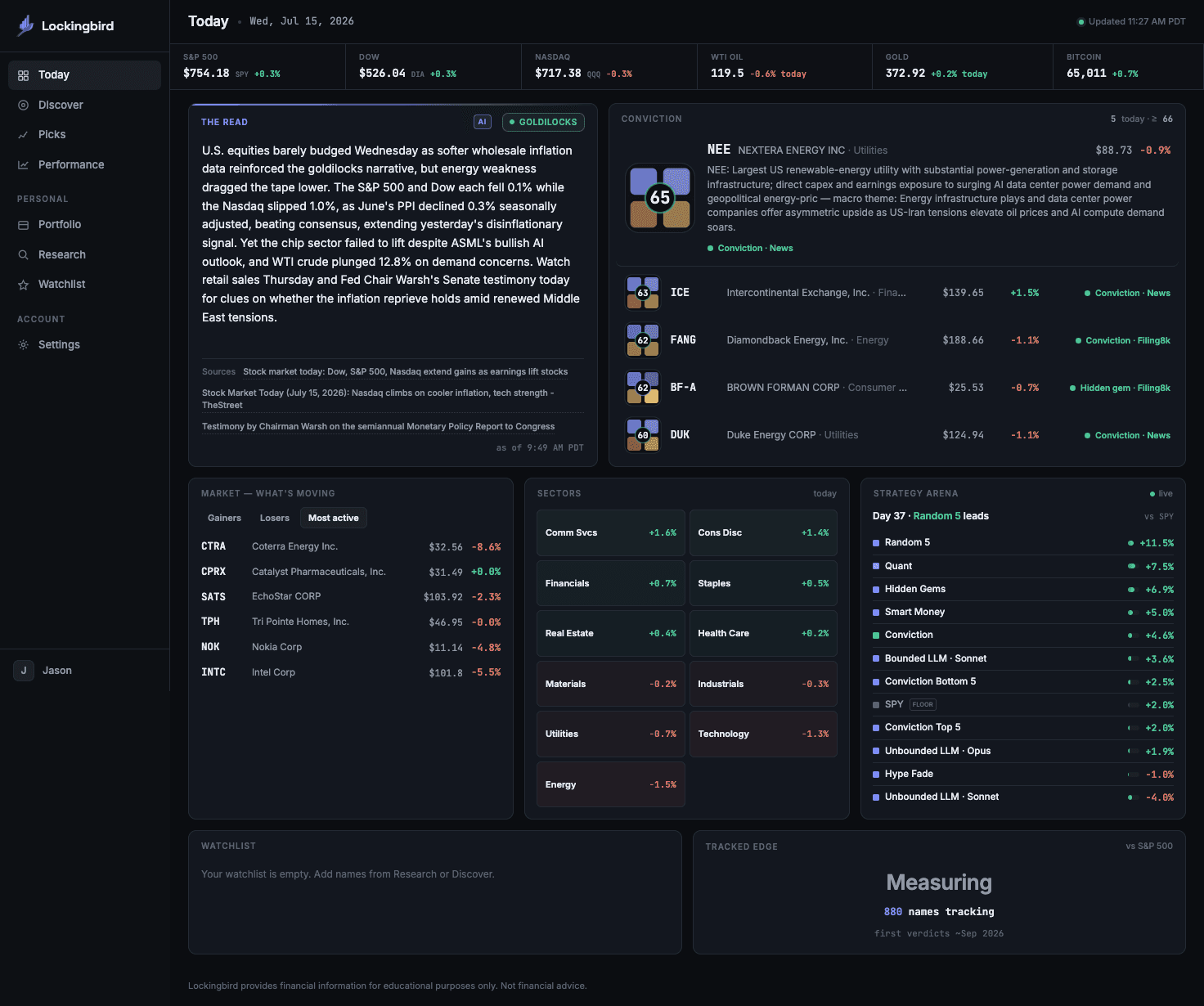Select the SATS EchoStar row
Screen dimensions: 1204x1006
click(351, 597)
